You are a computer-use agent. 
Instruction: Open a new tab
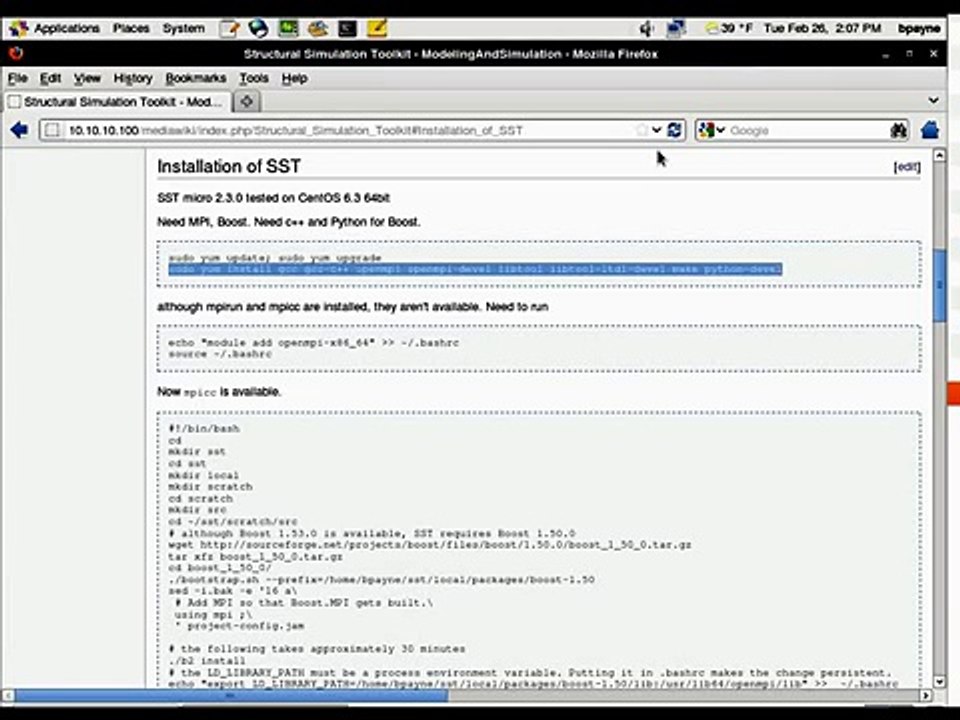click(247, 101)
